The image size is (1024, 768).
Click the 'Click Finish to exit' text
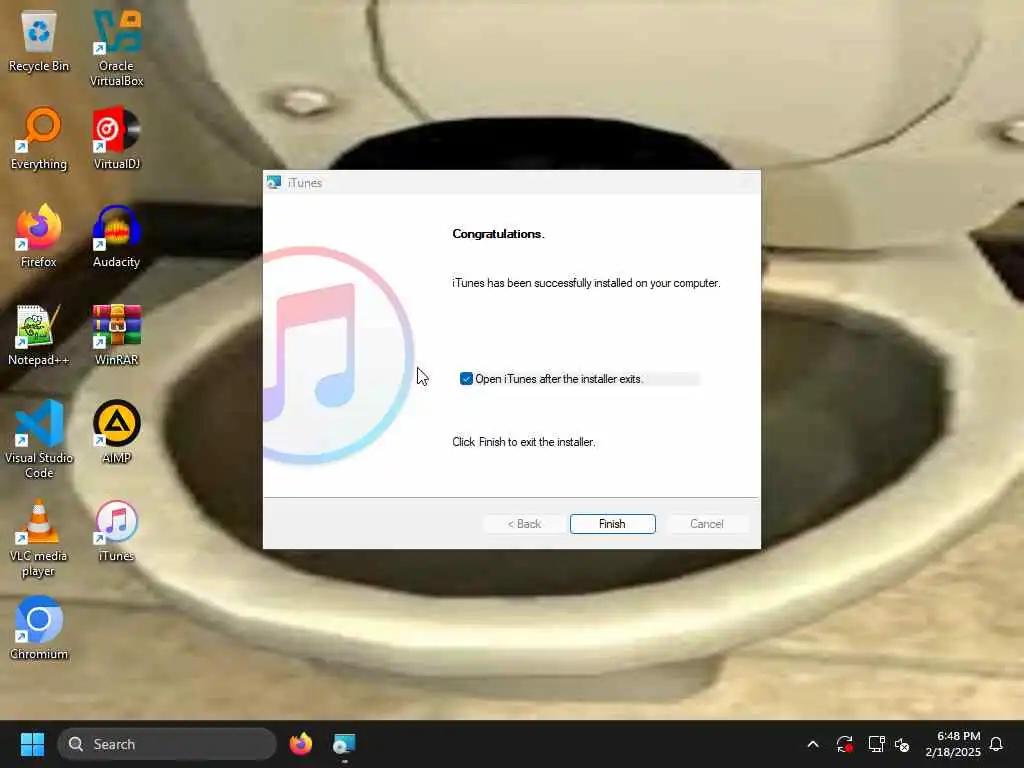(524, 442)
